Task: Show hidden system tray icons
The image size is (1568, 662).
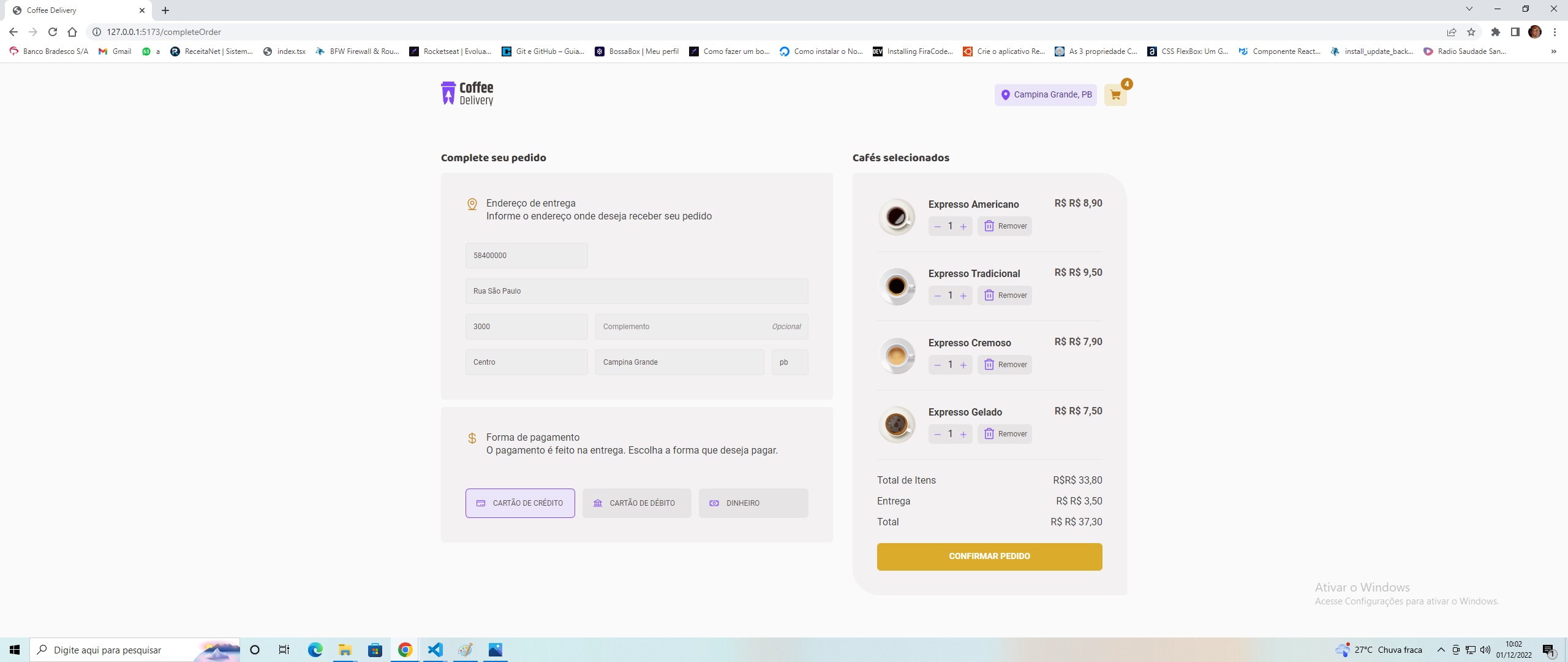Action: [x=1441, y=650]
